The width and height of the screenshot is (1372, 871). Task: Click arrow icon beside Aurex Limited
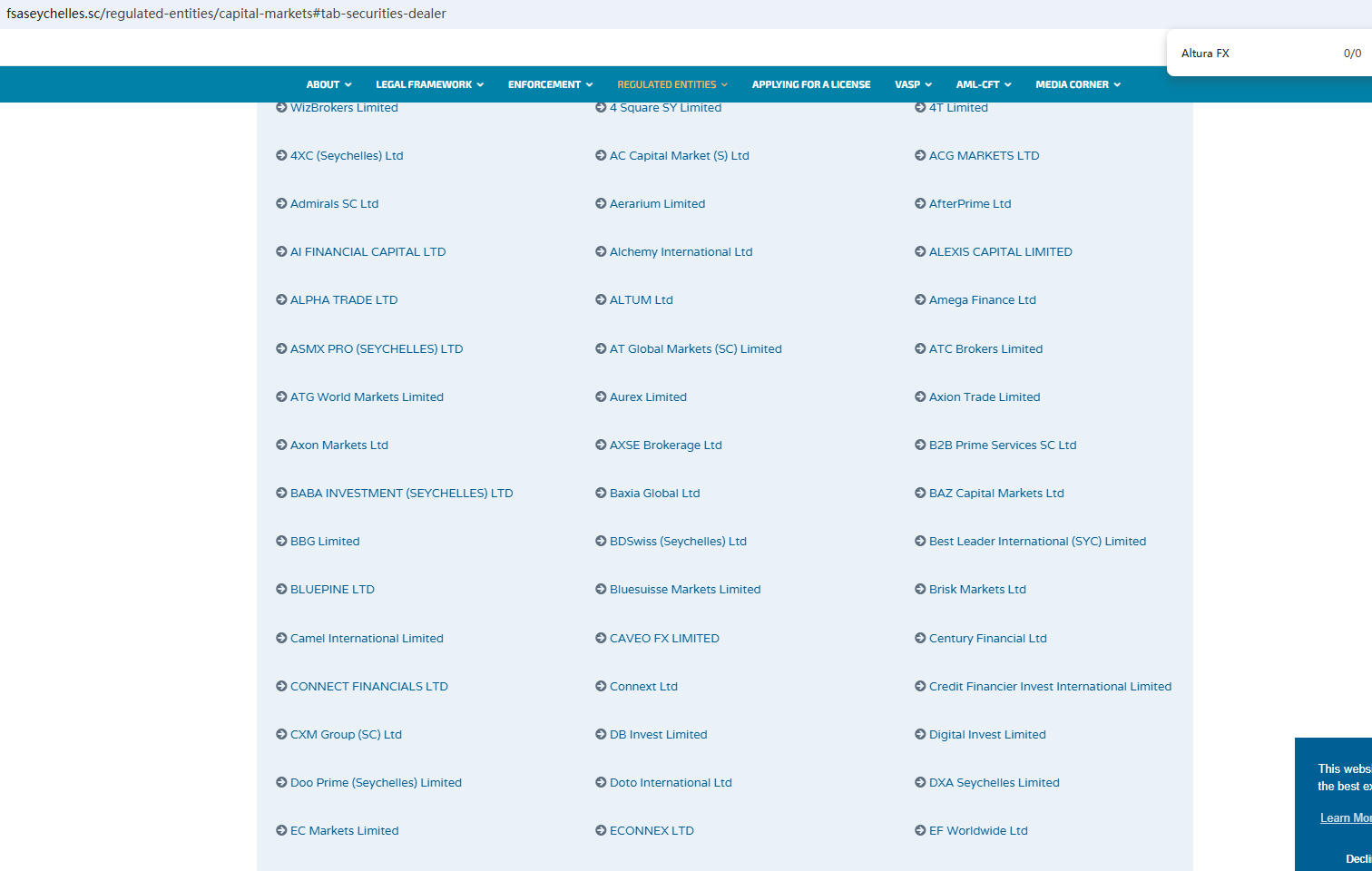pos(601,396)
